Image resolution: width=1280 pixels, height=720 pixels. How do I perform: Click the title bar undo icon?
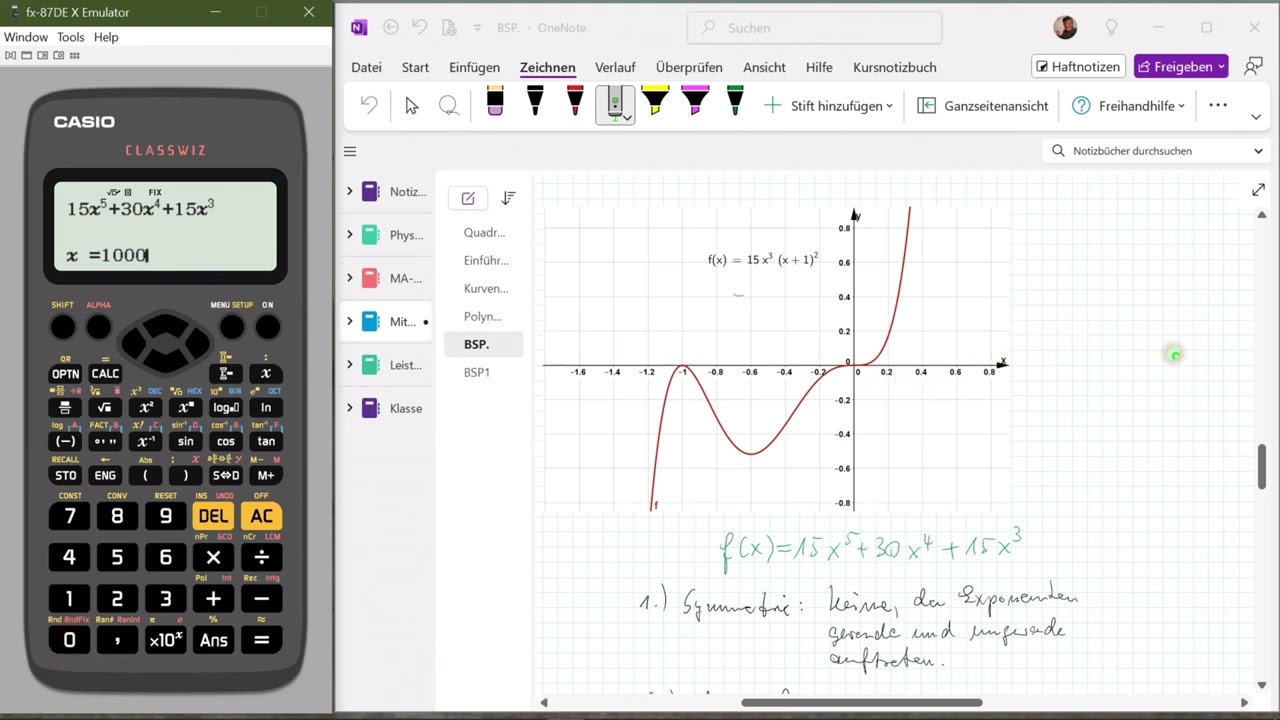(x=420, y=28)
